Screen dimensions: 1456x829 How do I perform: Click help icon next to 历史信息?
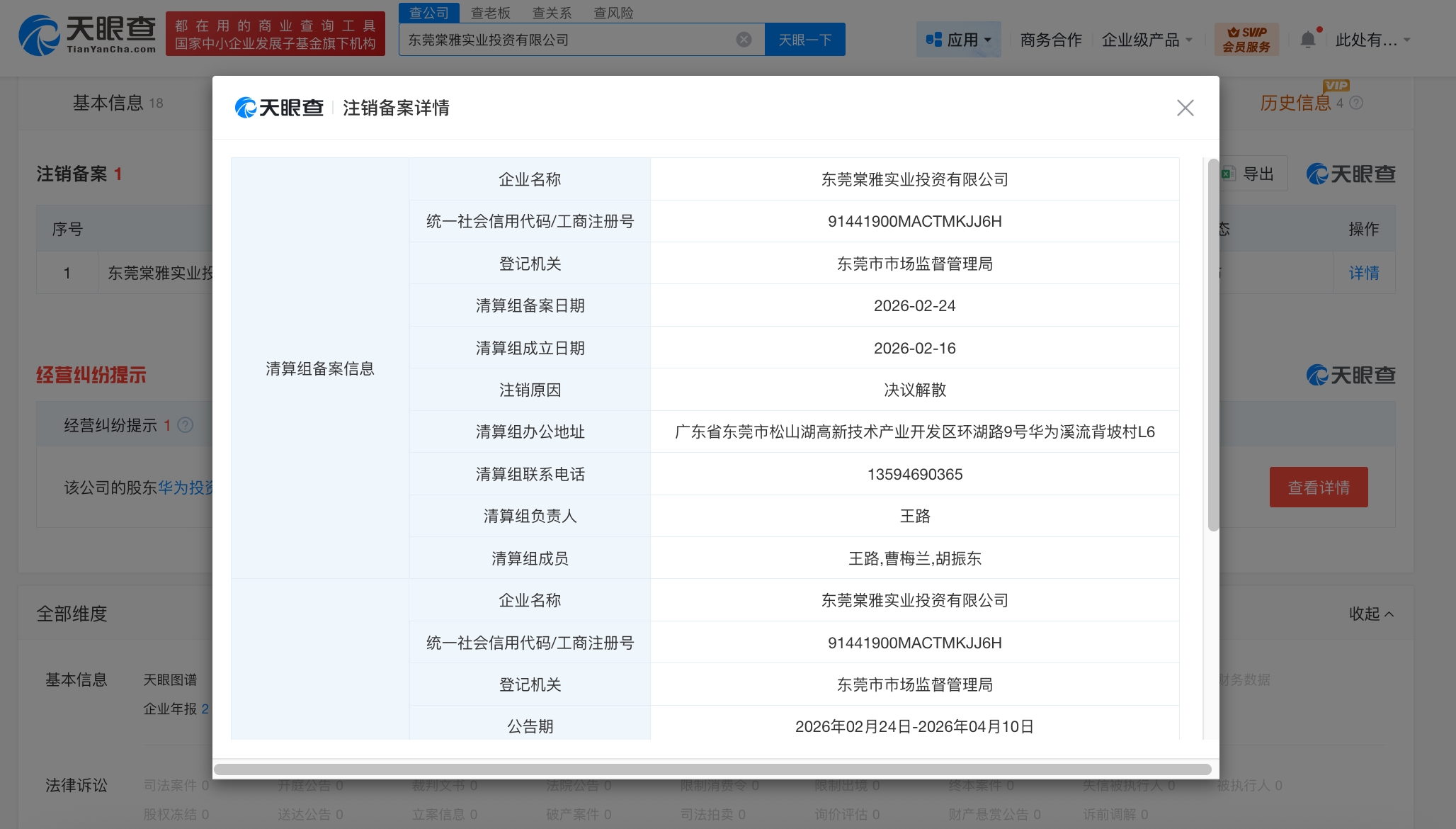click(x=1356, y=103)
